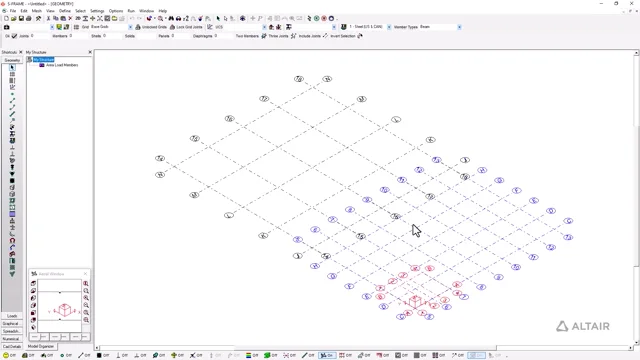
Task: Click the Save disk icon in toolbar
Action: [21, 18]
